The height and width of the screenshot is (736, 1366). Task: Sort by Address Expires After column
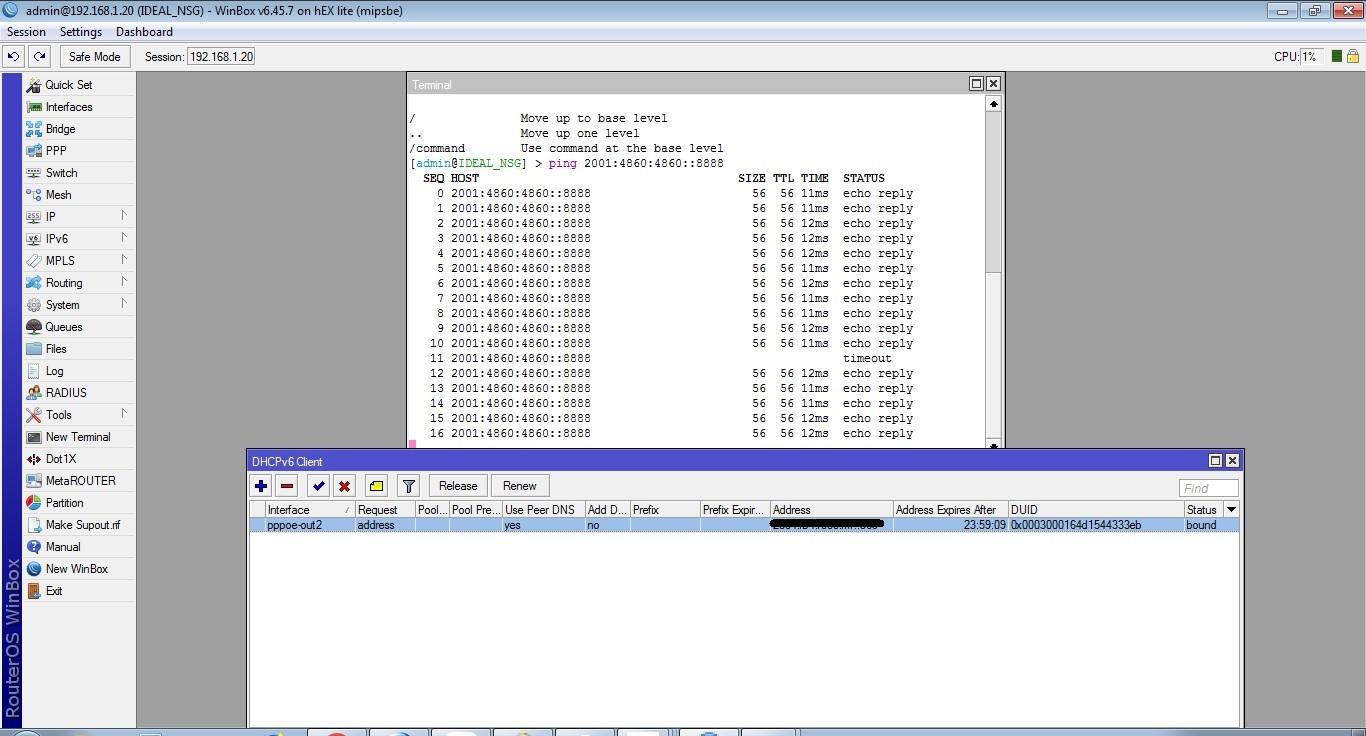pos(950,510)
